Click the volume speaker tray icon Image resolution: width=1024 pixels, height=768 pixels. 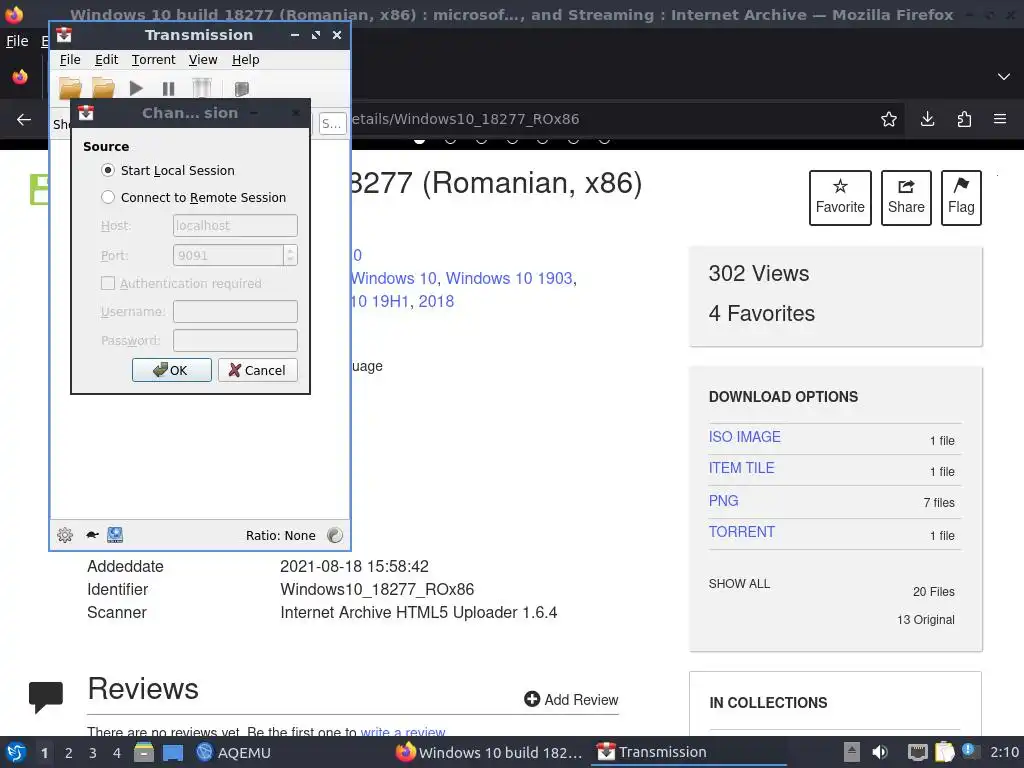tap(880, 752)
